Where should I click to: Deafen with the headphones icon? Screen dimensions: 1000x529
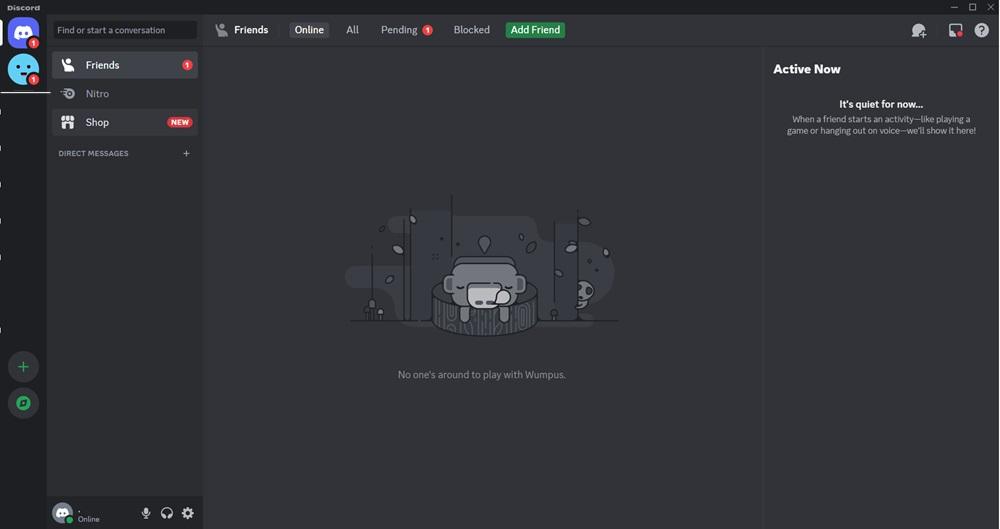[x=167, y=513]
